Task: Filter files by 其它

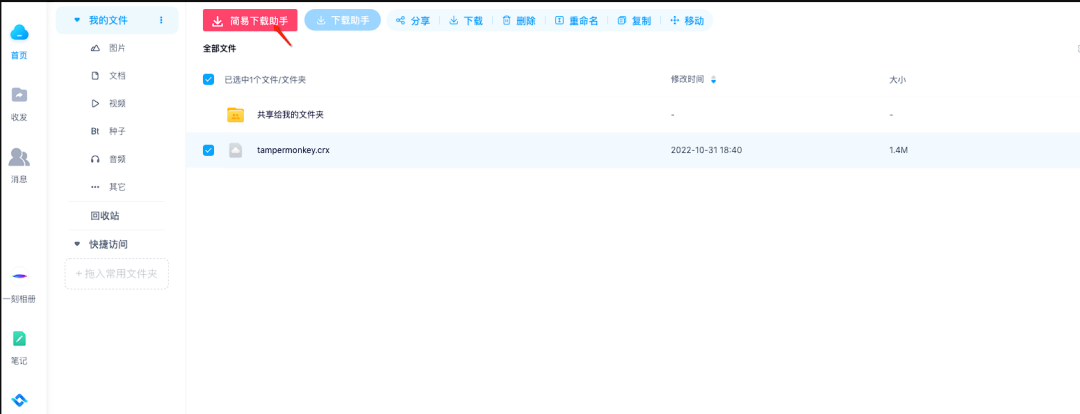Action: click(116, 187)
